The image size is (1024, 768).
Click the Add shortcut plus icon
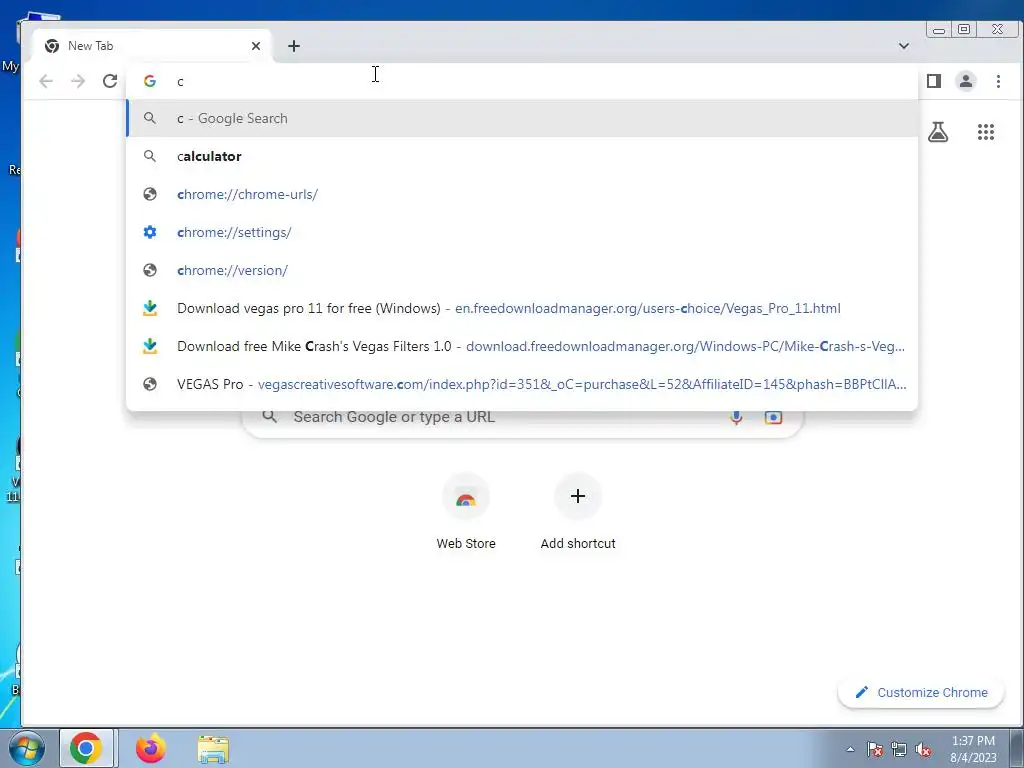point(578,497)
